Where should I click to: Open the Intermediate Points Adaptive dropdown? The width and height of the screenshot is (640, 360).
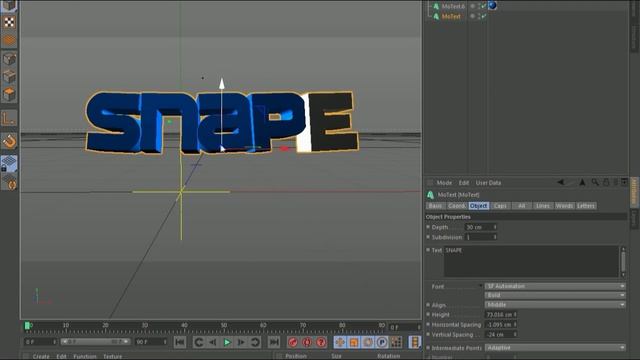555,348
